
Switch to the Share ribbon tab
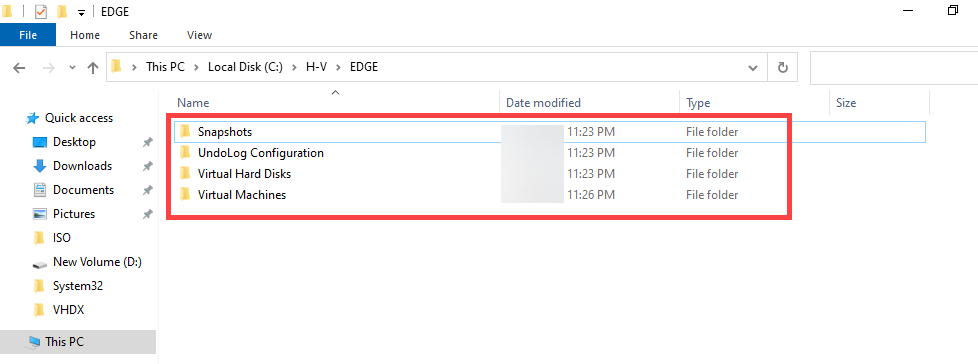143,35
